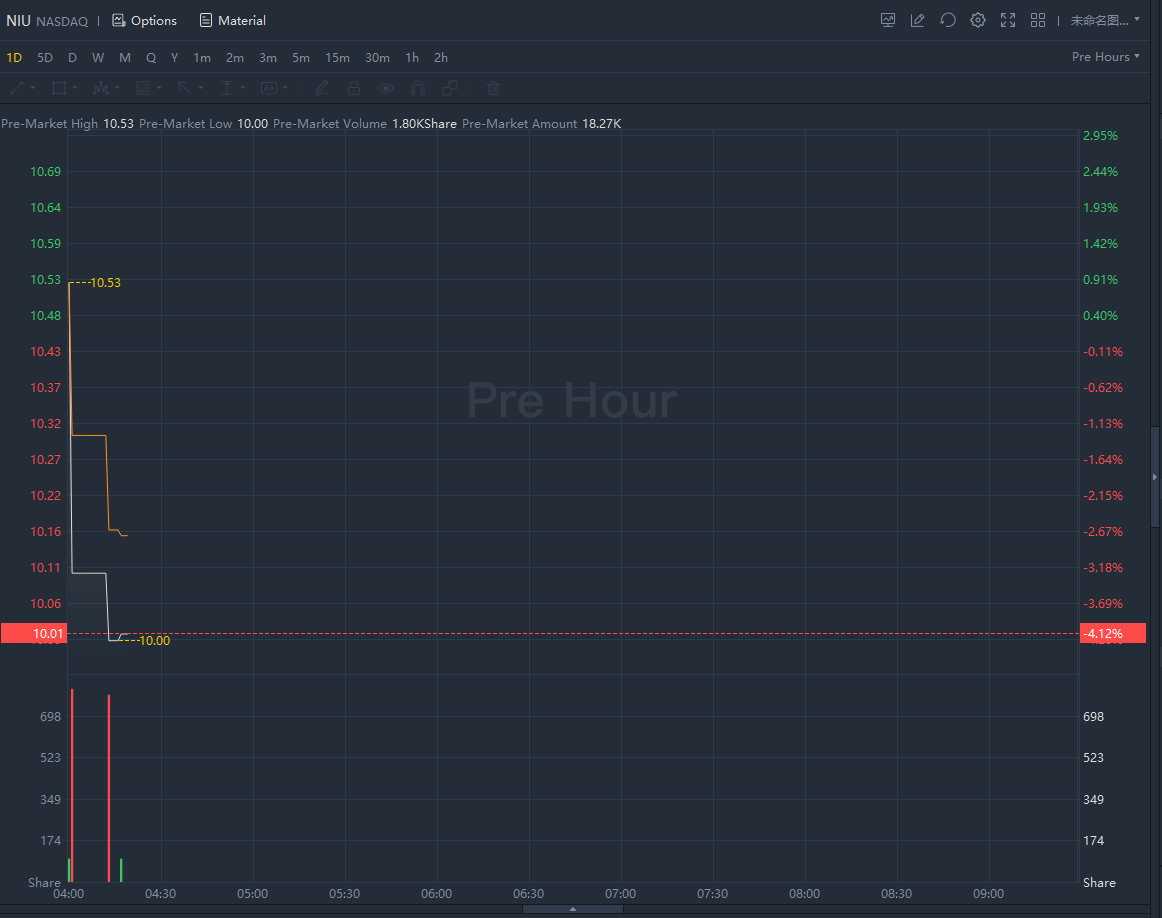Expand the Fibonacci levels tool dropdown

tap(159, 88)
